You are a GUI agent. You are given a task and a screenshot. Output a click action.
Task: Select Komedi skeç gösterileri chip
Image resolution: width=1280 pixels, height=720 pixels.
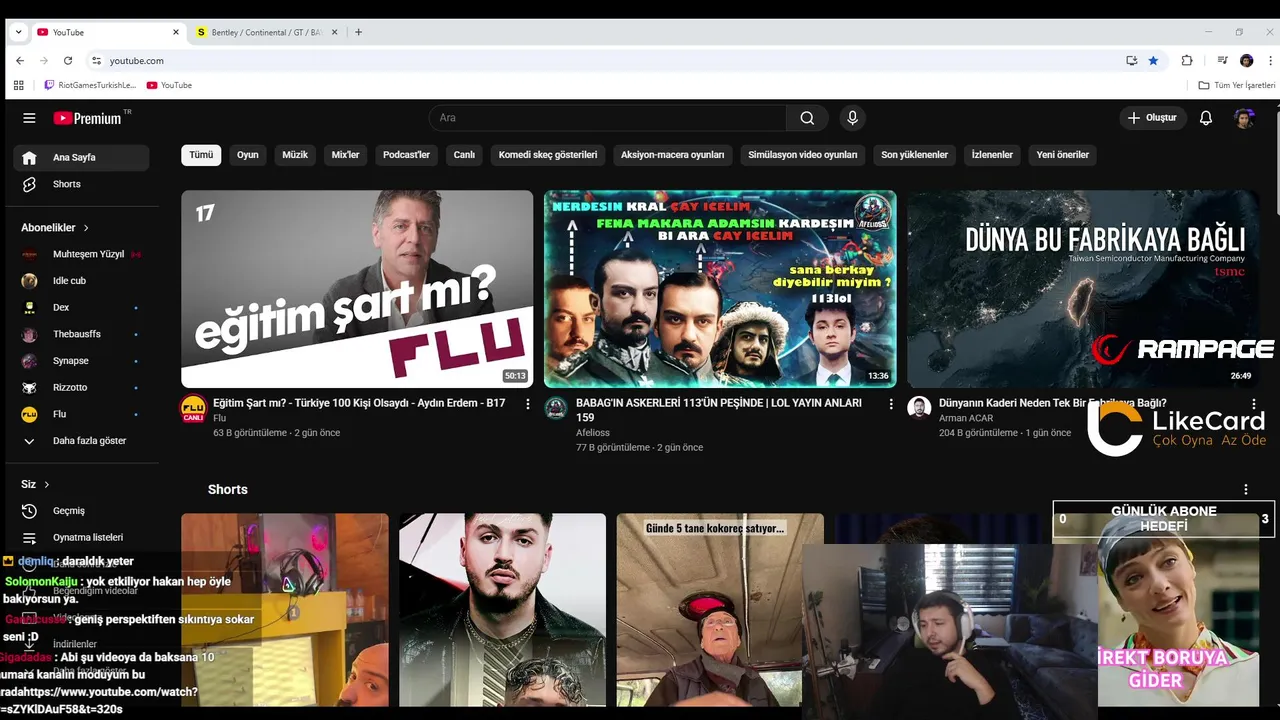548,155
